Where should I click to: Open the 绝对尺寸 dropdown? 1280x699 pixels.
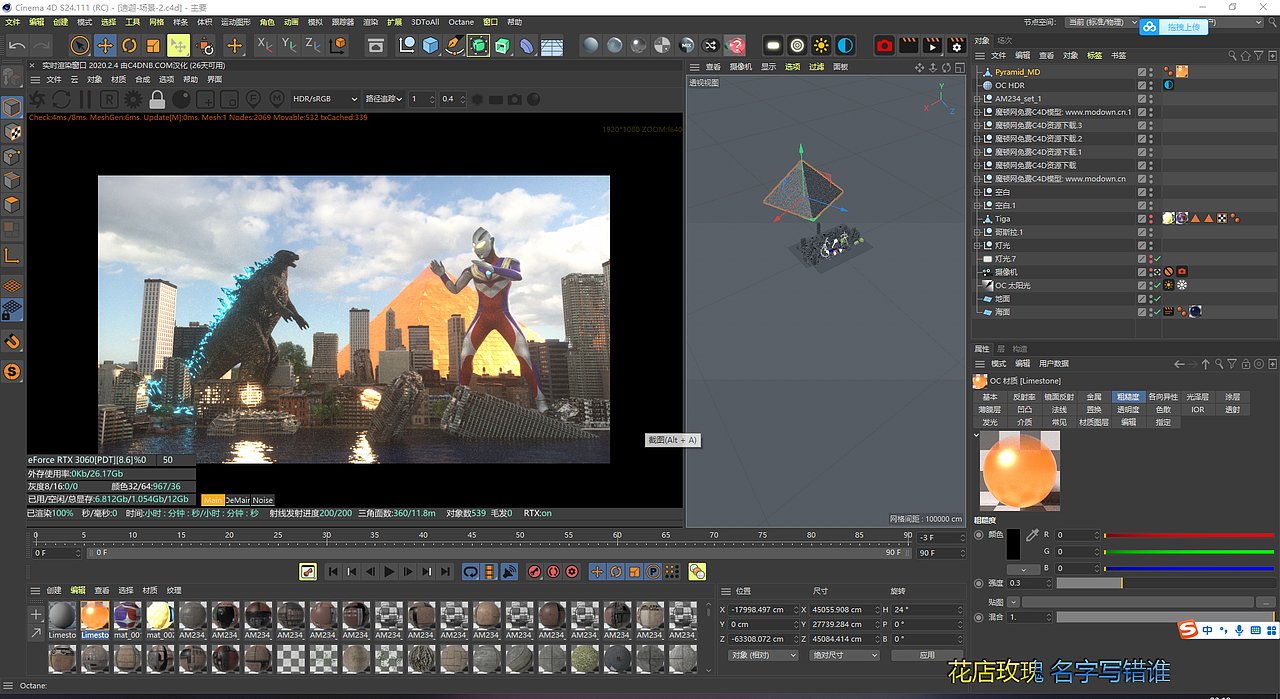(845, 655)
